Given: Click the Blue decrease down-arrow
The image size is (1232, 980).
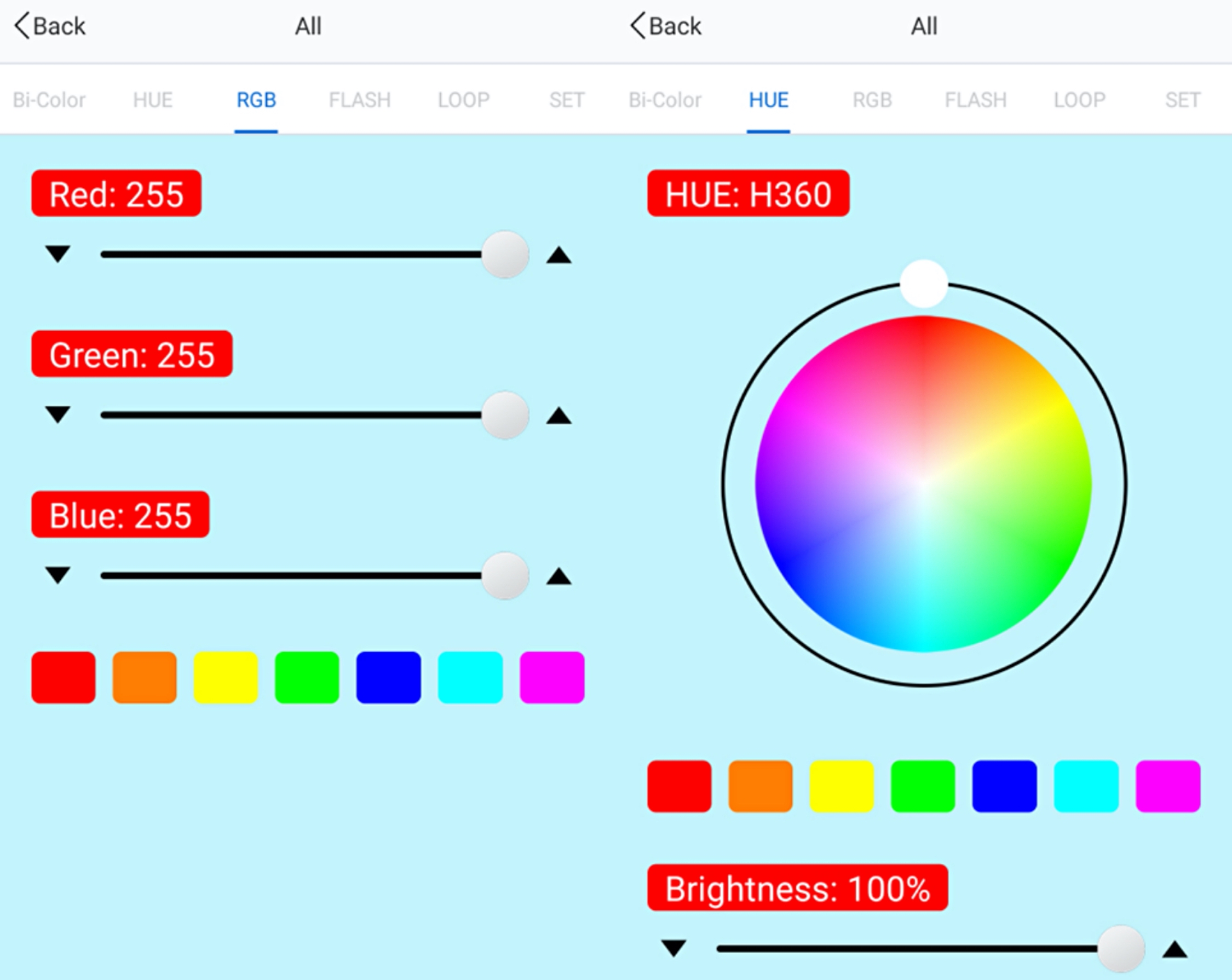Looking at the screenshot, I should coord(57,574).
